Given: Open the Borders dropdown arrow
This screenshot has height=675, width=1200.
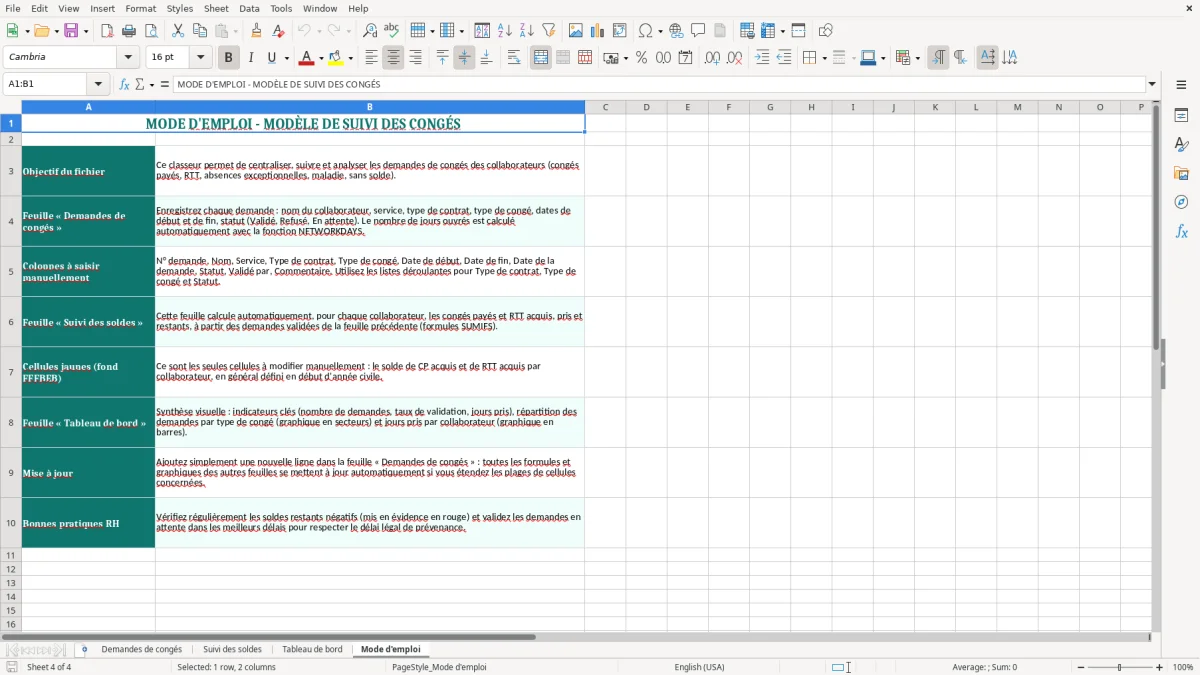Looking at the screenshot, I should (824, 58).
